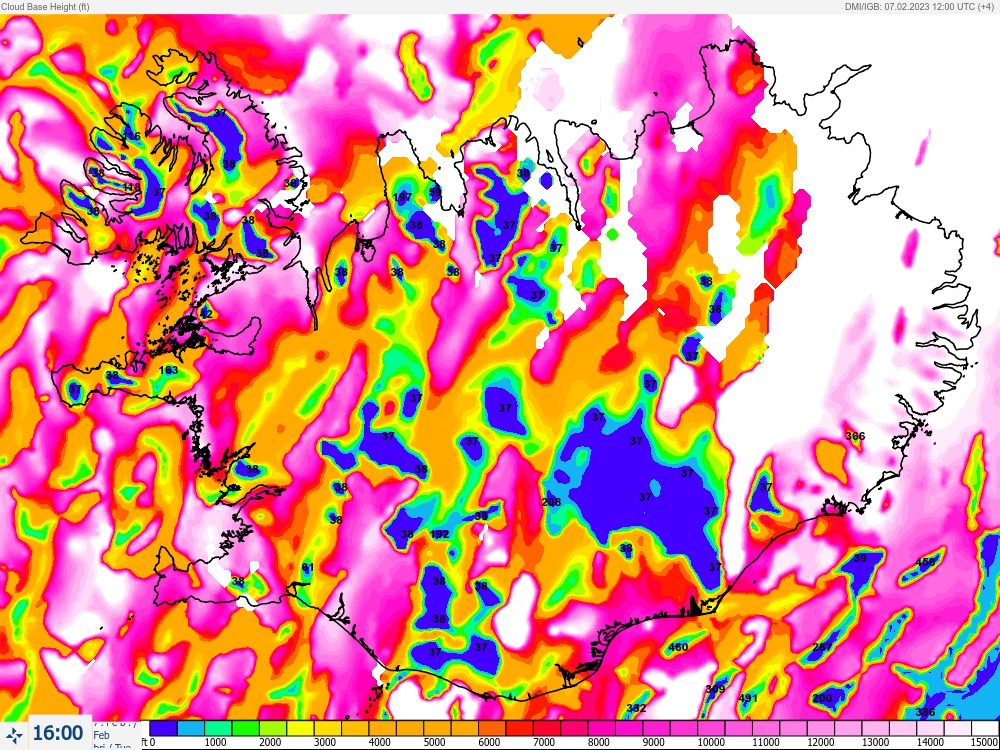The width and height of the screenshot is (1000, 750).
Task: Click the 386 value on the map
Action: coord(925,712)
